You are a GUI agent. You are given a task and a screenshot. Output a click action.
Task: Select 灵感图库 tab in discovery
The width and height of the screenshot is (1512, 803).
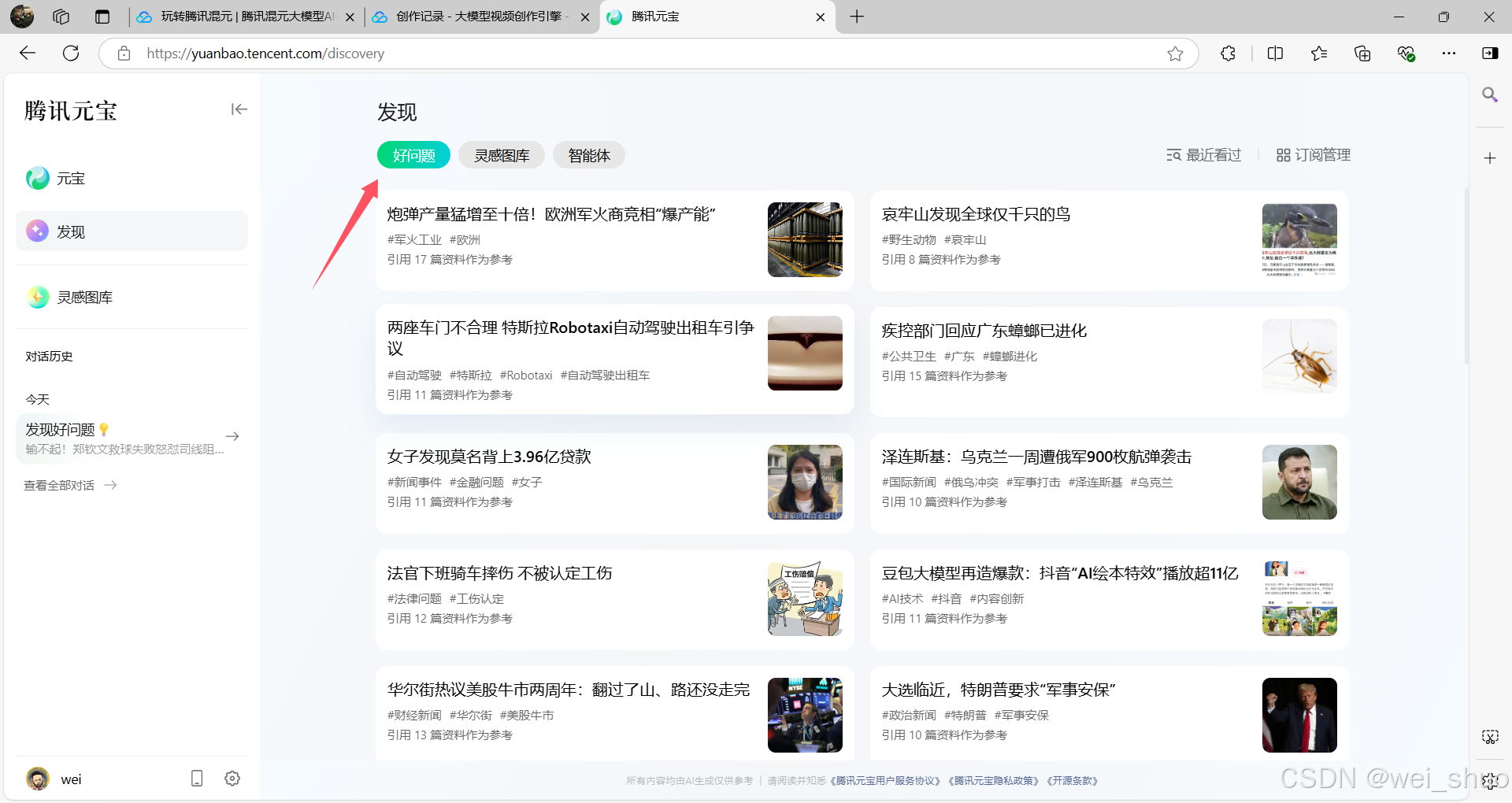pos(502,156)
